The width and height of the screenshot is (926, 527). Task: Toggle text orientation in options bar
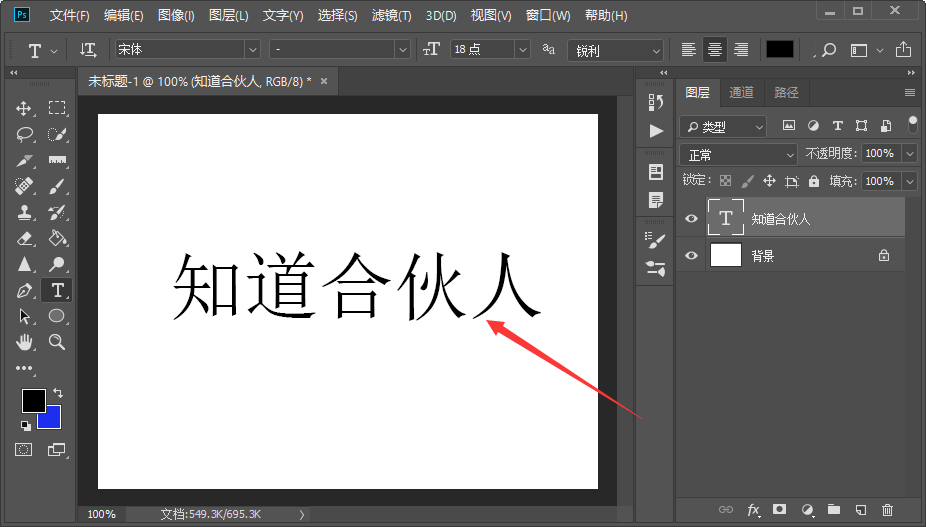[88, 50]
